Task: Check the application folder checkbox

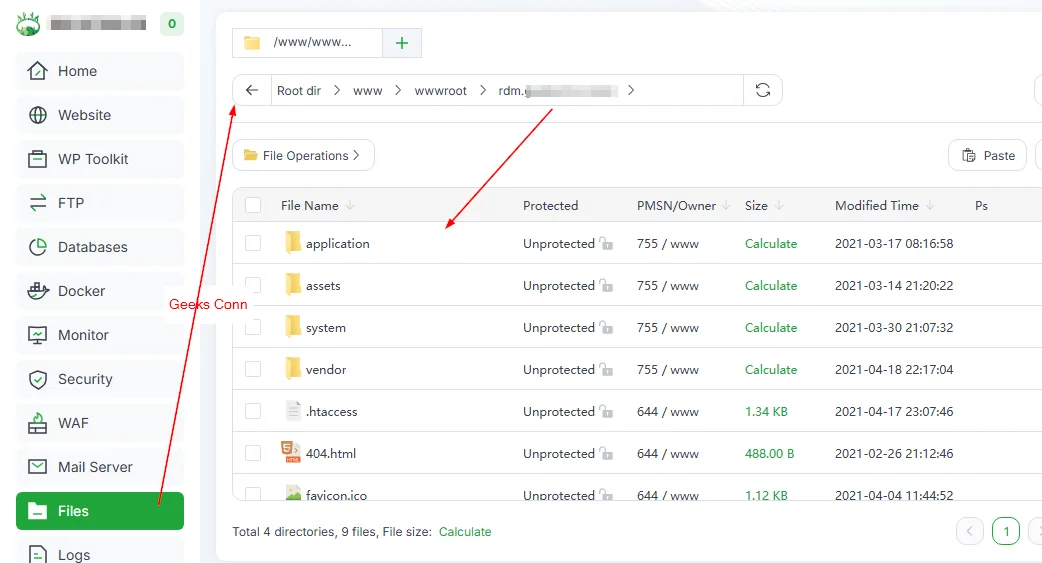Action: coord(253,243)
